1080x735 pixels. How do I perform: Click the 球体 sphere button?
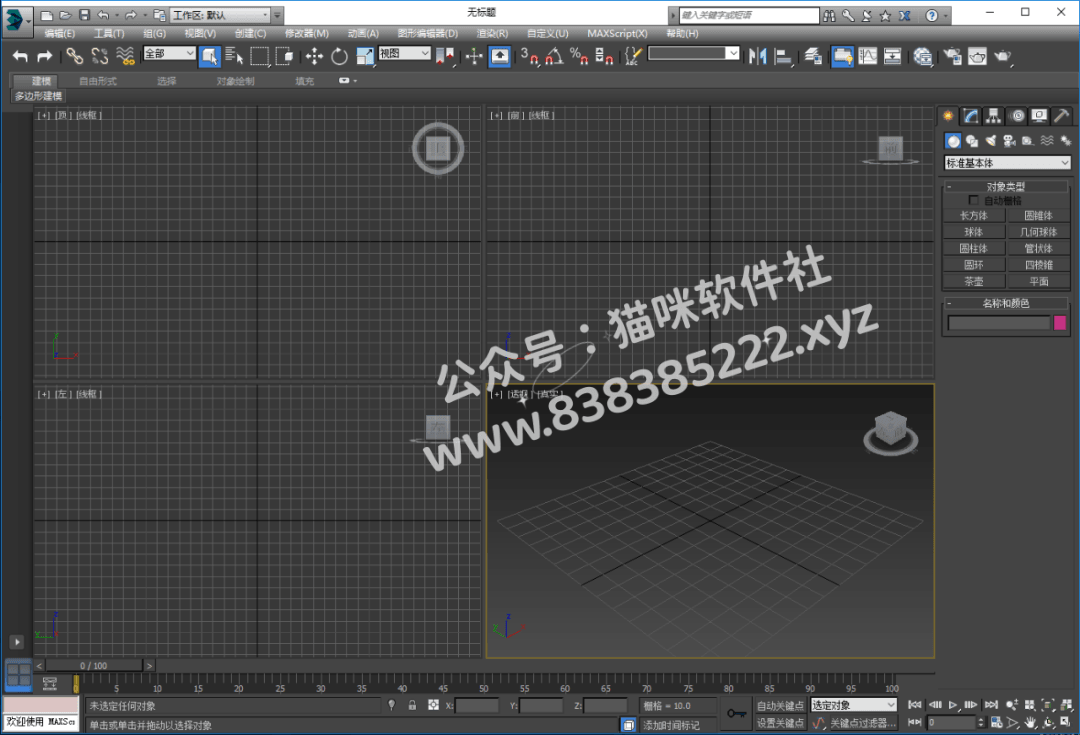974,232
